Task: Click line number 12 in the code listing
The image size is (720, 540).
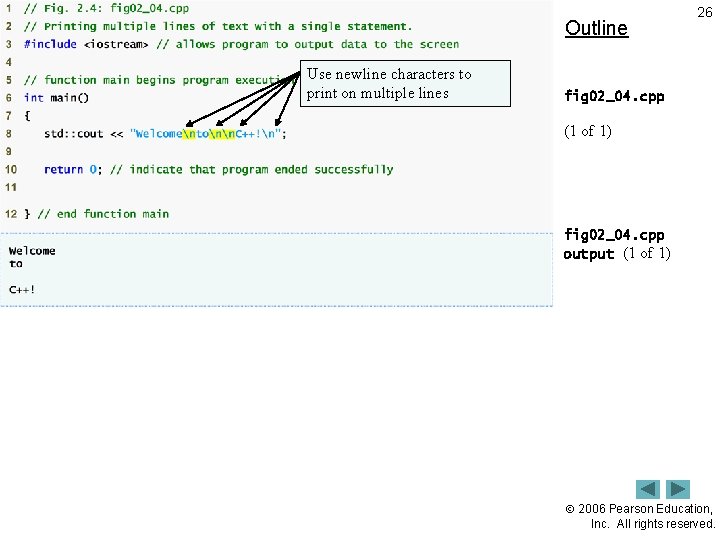Action: [11, 214]
